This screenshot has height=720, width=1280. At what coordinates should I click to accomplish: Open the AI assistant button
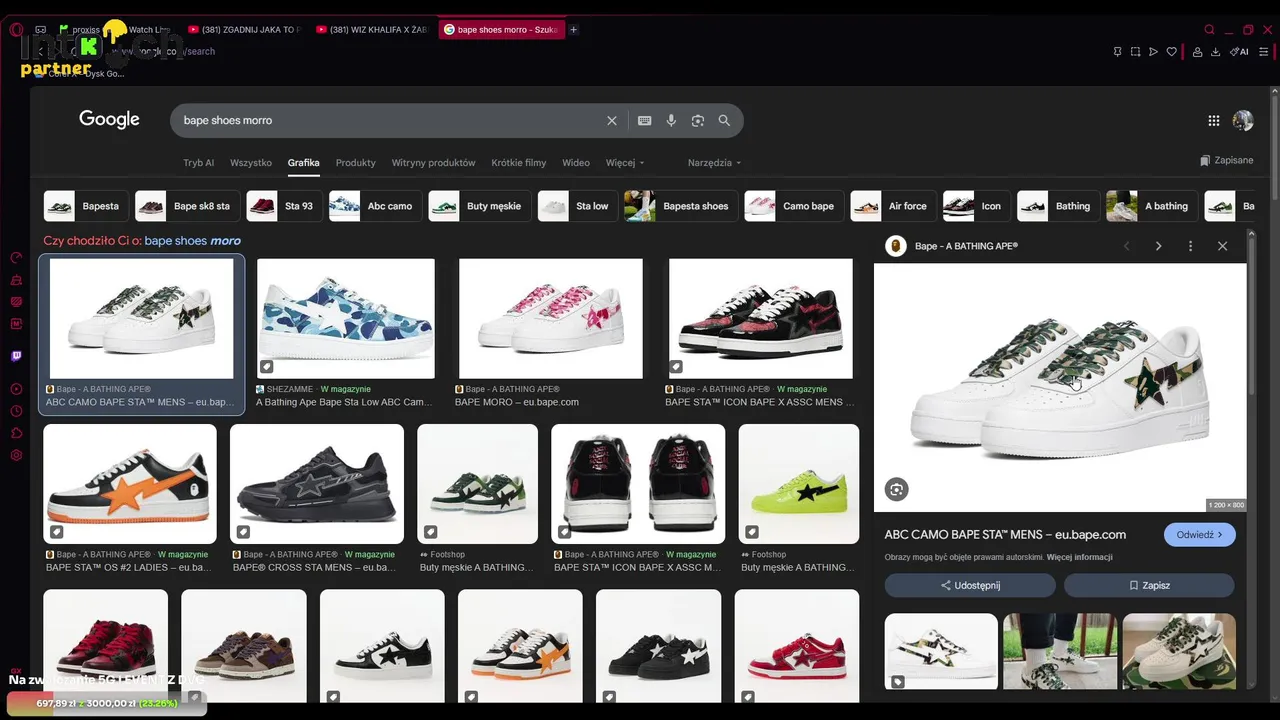point(1239,52)
